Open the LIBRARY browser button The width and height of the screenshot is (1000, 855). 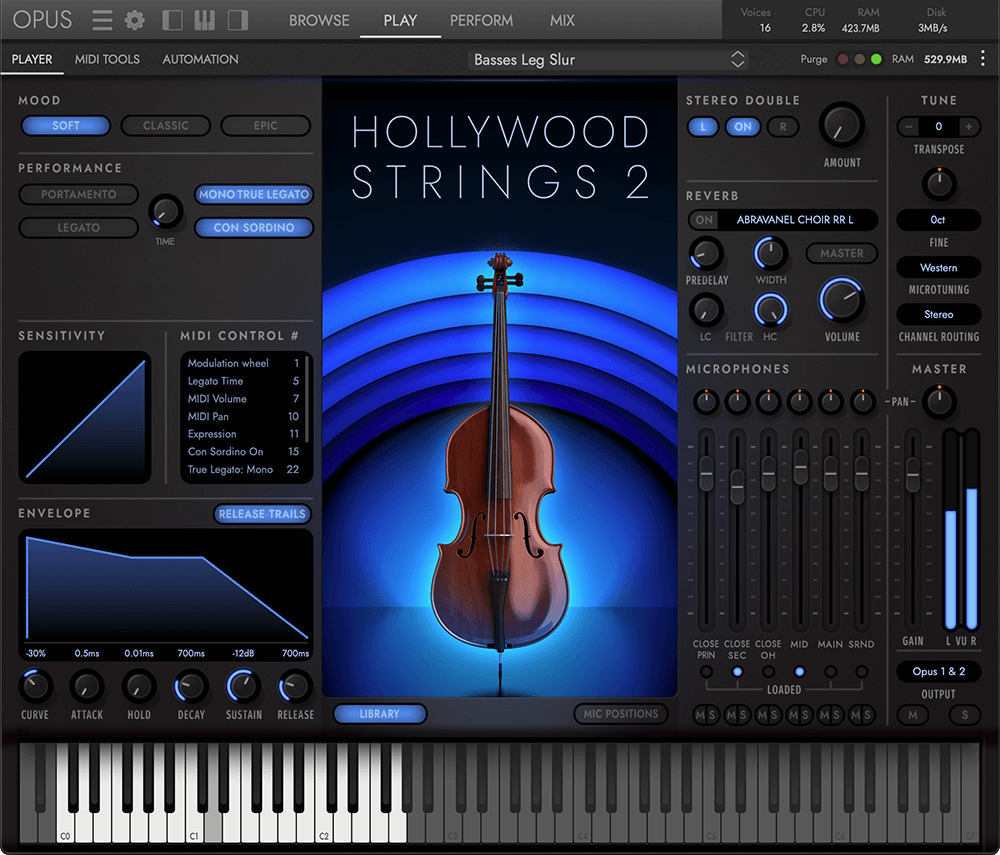pos(380,714)
